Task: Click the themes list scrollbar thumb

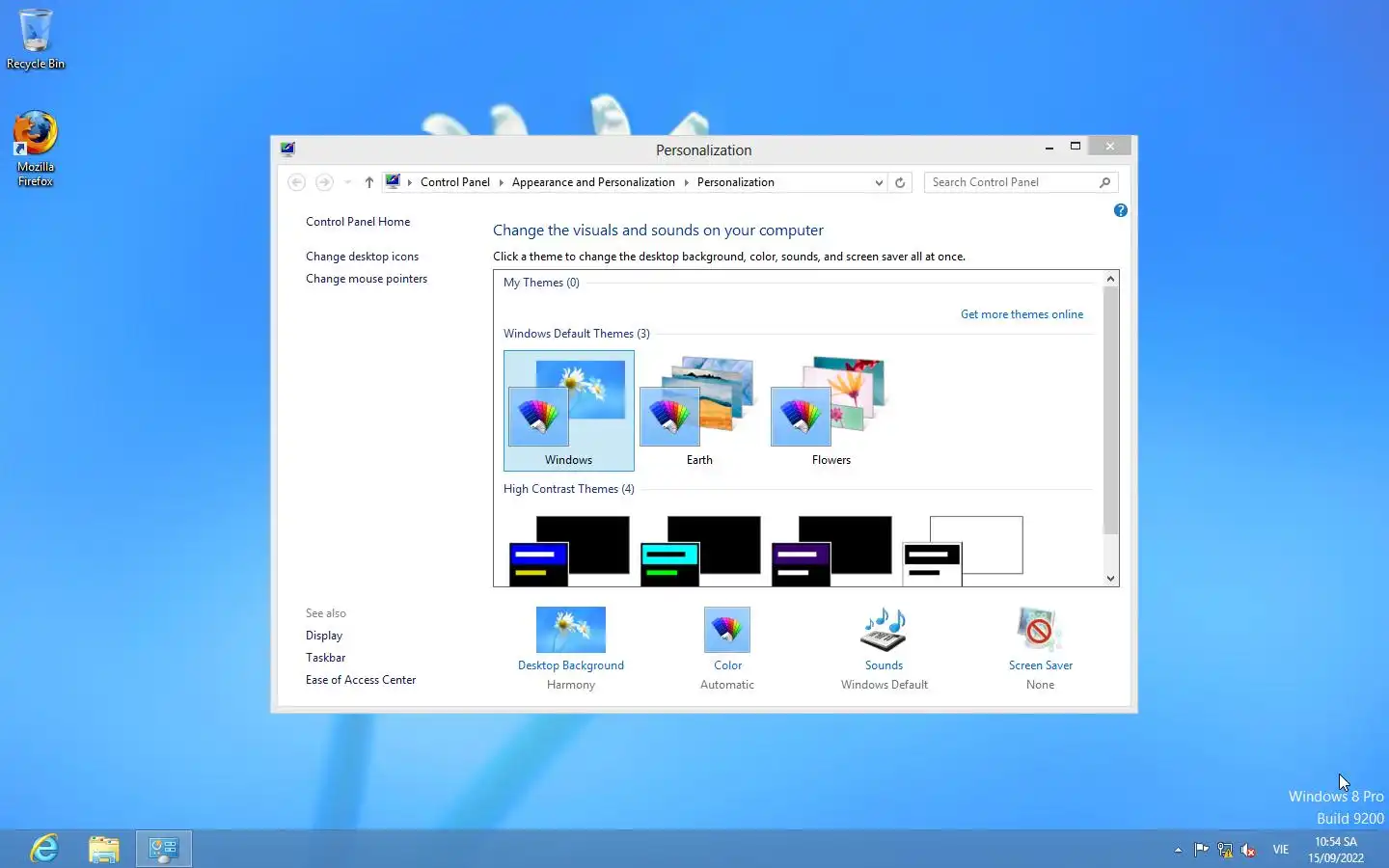Action: tap(1110, 410)
